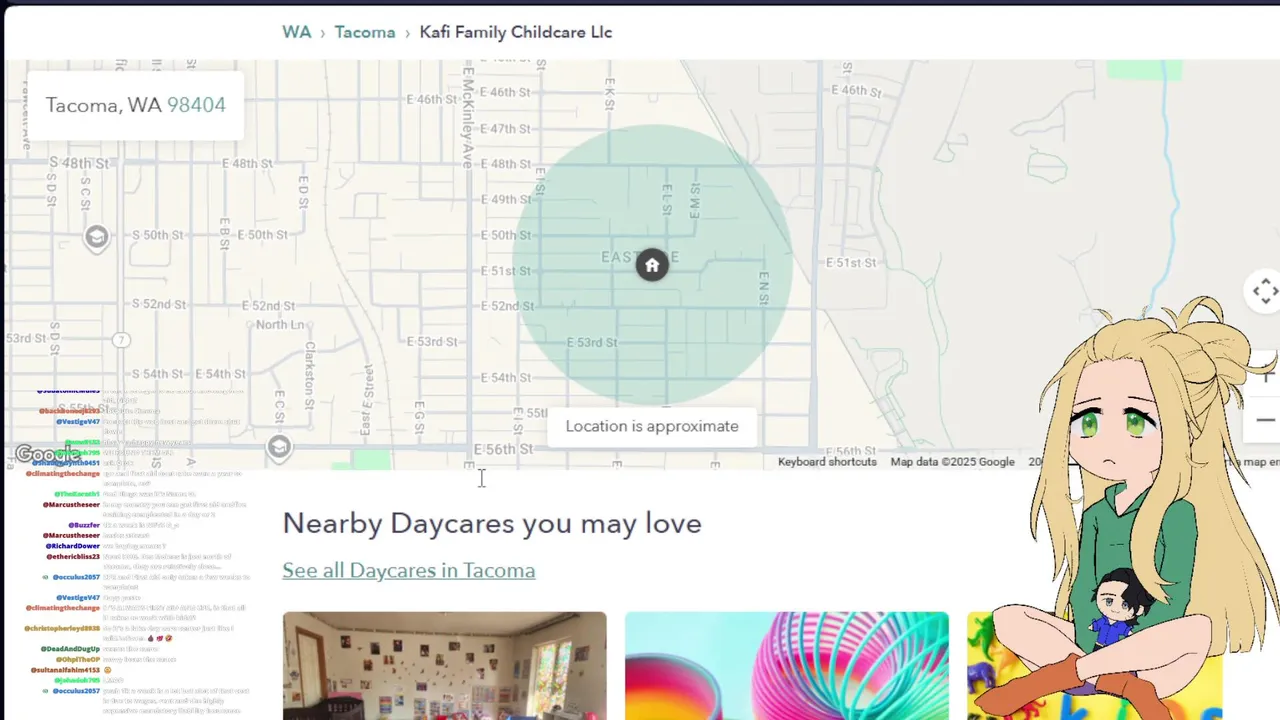The height and width of the screenshot is (720, 1280).
Task: Click Map data ©2025 Google text
Action: [952, 462]
